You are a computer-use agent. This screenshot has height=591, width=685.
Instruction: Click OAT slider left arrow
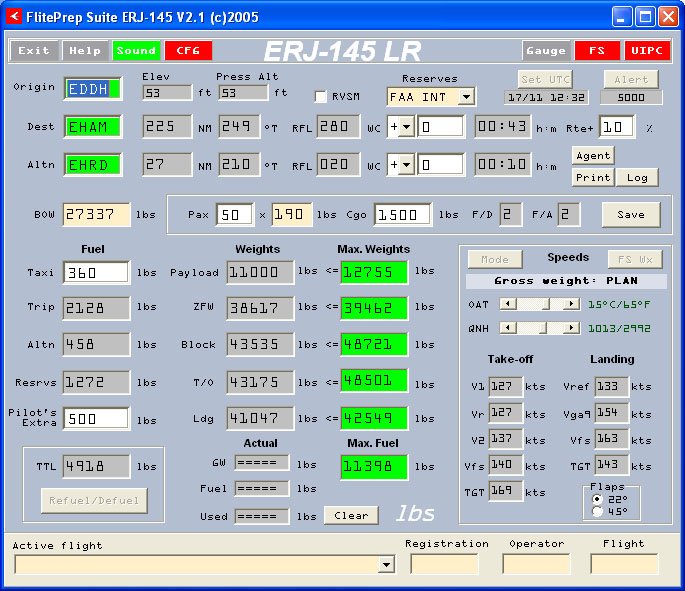[508, 304]
